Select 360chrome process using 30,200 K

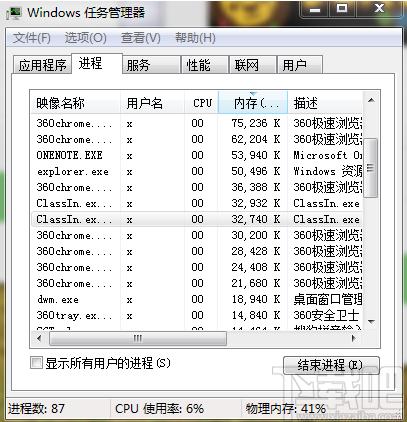(197, 235)
